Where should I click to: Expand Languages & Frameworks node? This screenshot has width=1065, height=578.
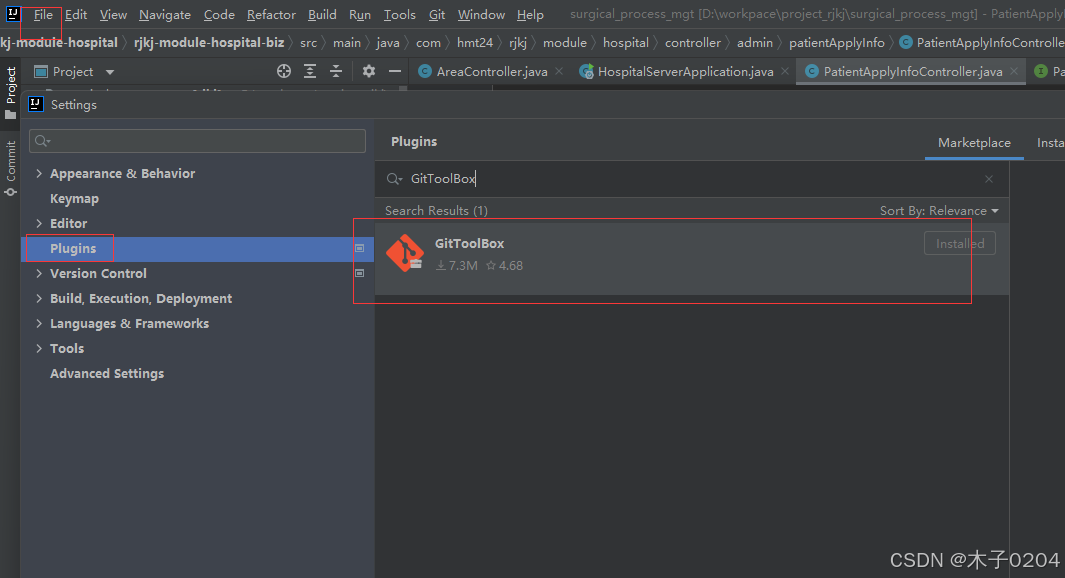click(39, 323)
